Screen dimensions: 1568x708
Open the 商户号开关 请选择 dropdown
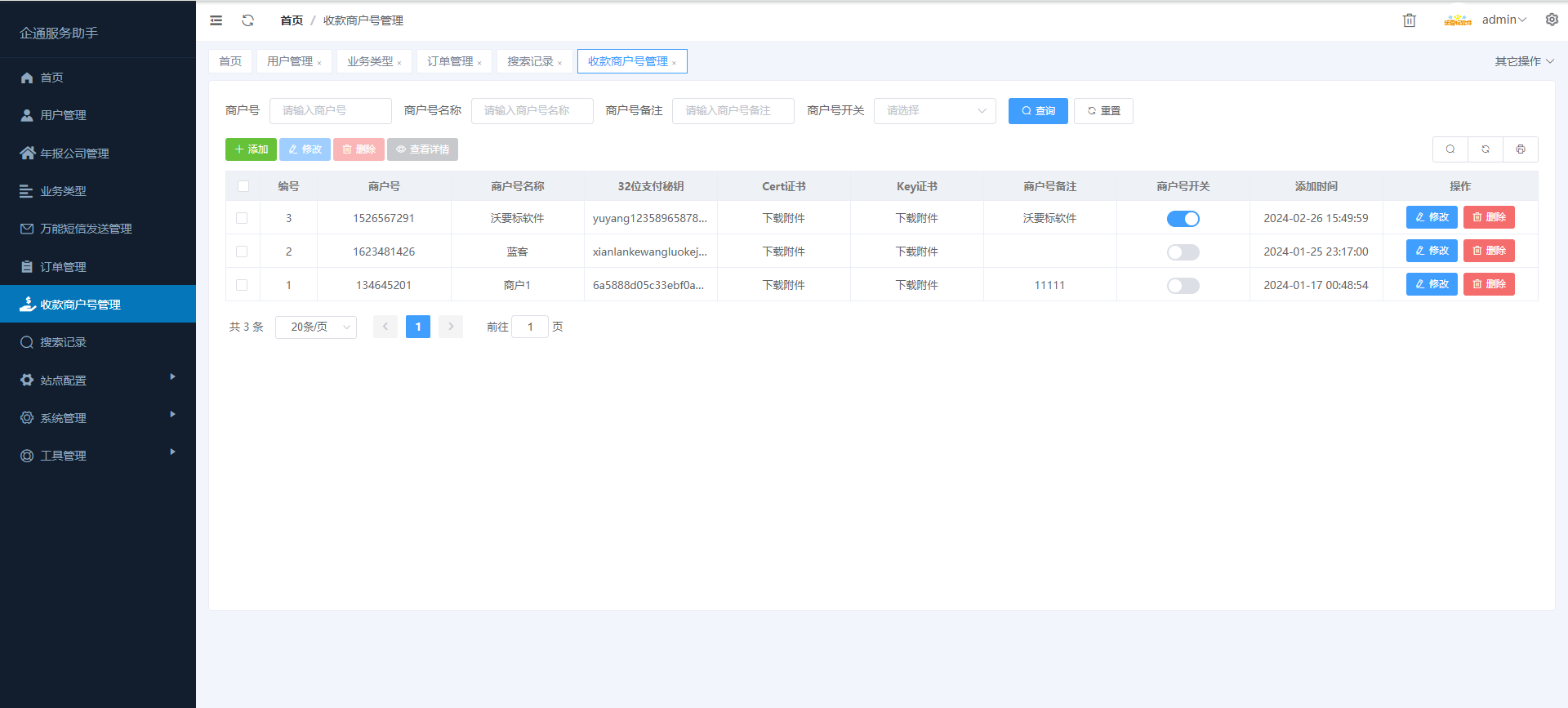[x=935, y=111]
